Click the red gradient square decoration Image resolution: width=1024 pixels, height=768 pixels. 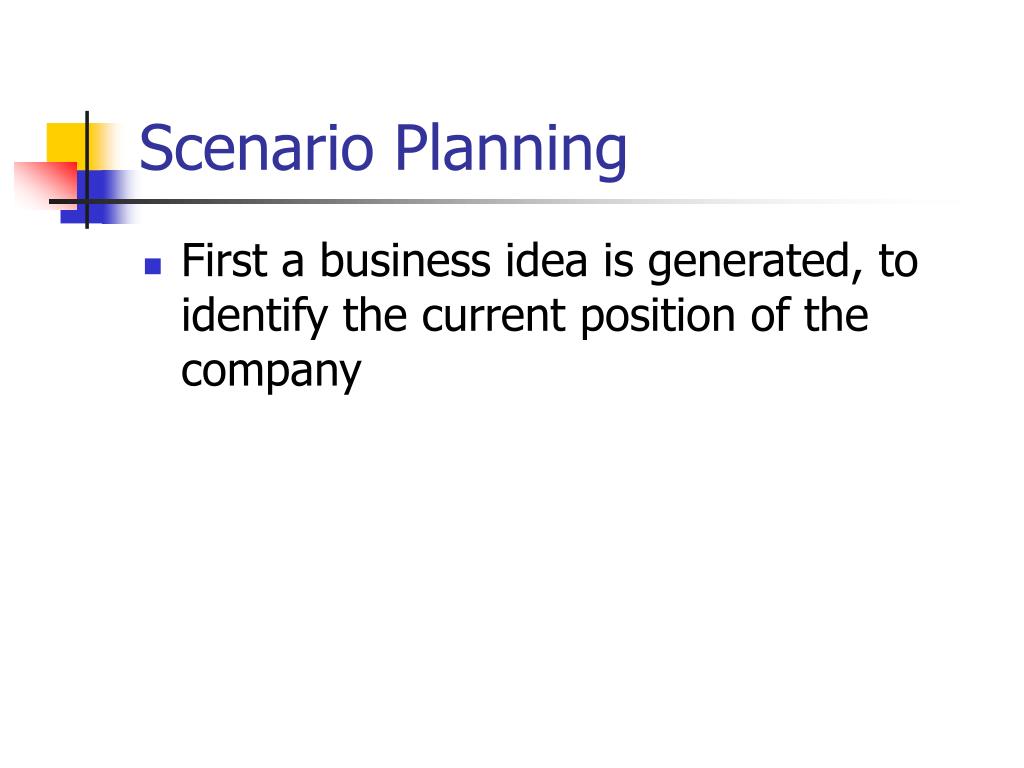coord(45,184)
